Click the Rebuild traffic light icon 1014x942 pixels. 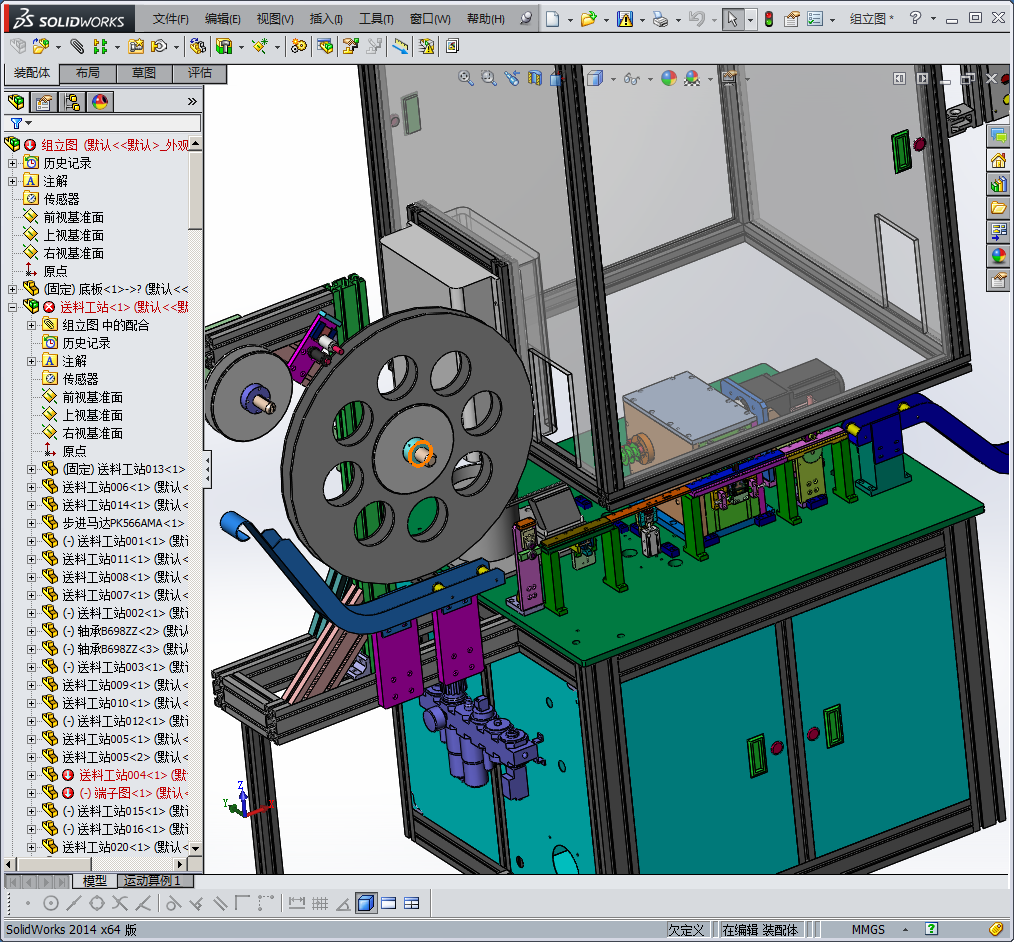(x=768, y=19)
